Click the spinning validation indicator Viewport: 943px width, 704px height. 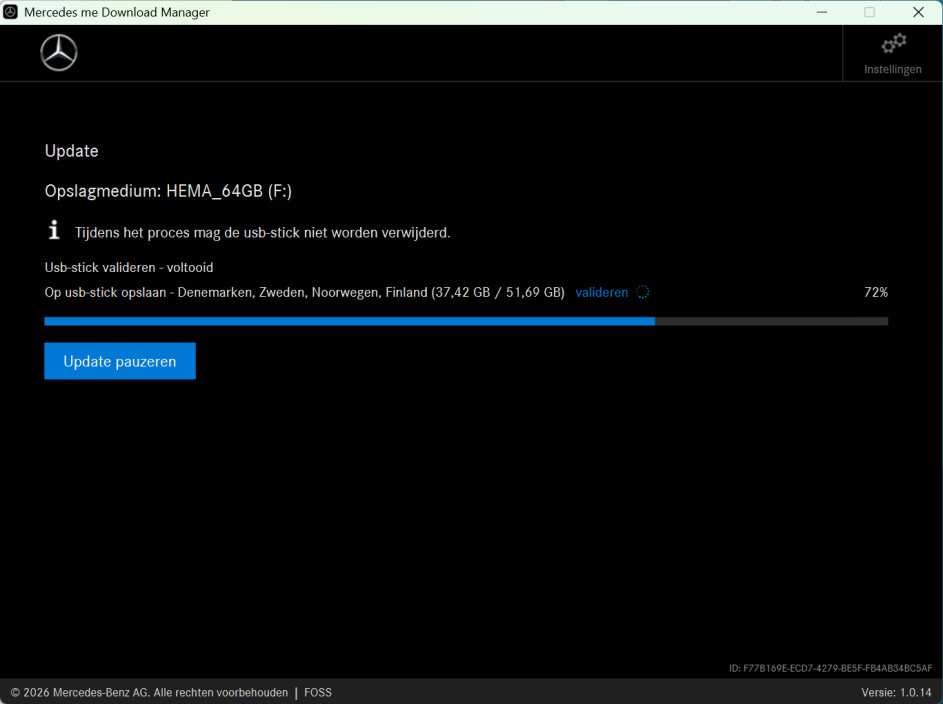(642, 292)
